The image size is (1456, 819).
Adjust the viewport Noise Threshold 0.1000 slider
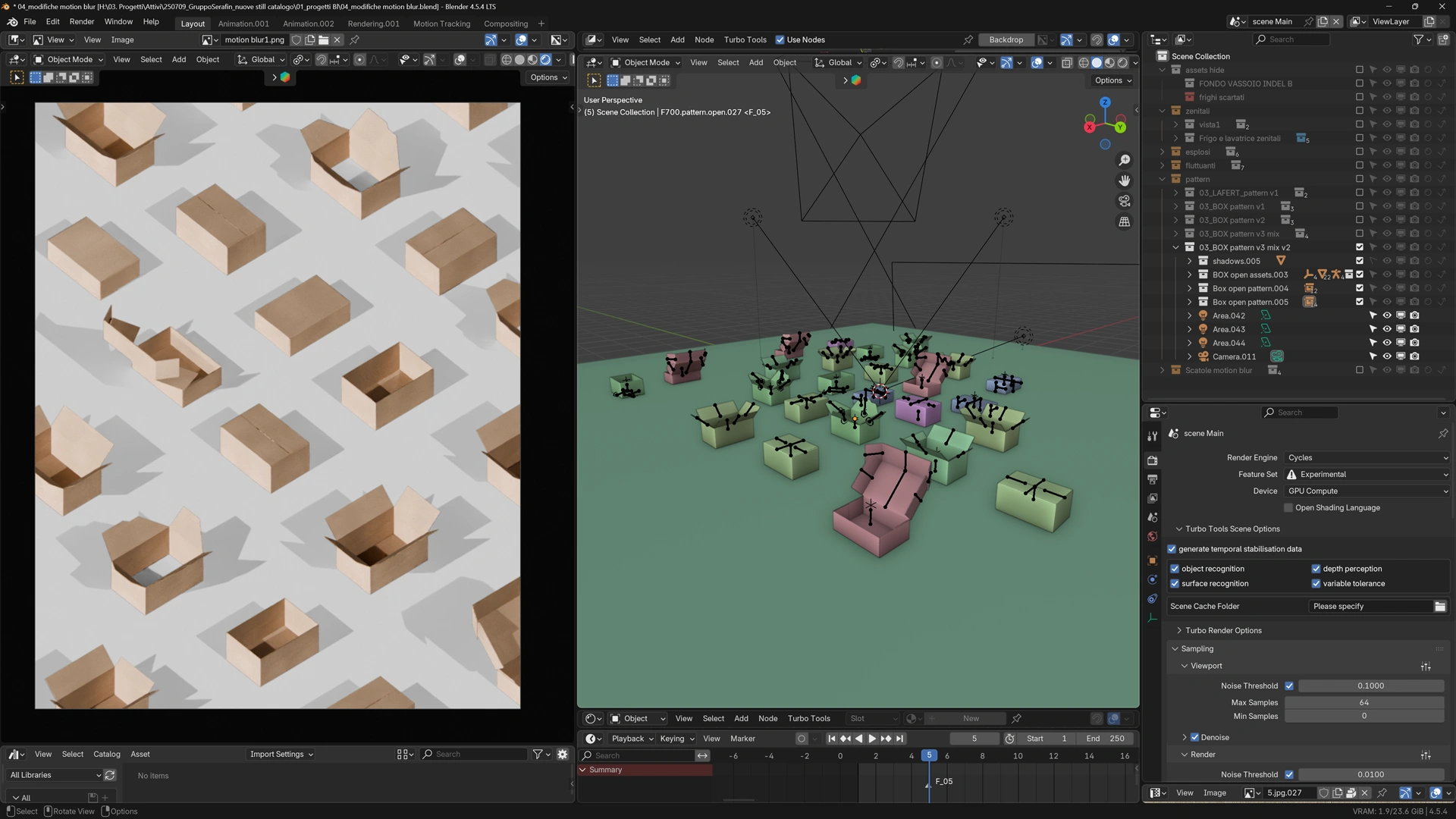point(1370,686)
